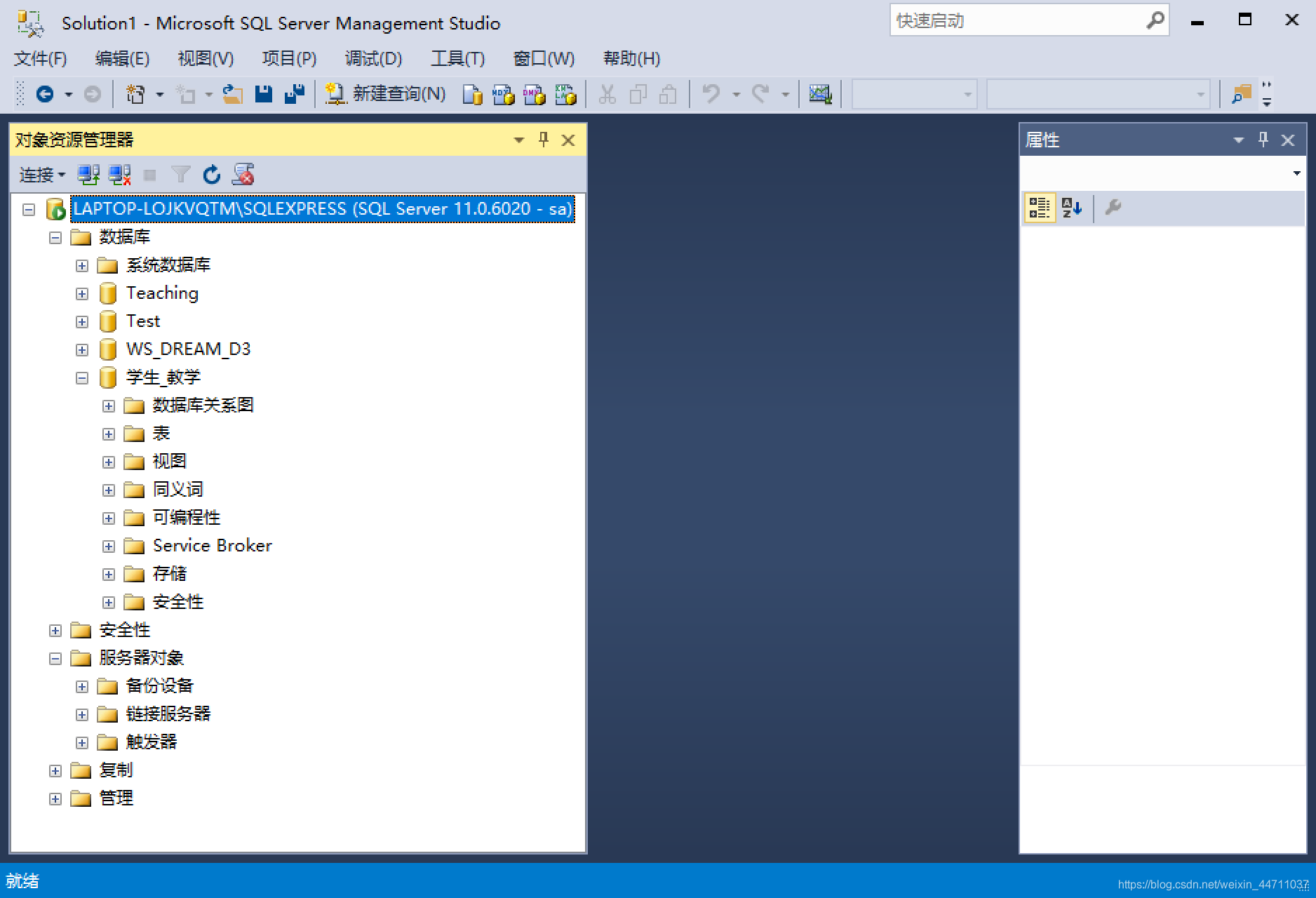Close the 属性 panel
The height and width of the screenshot is (898, 1316).
(1288, 140)
